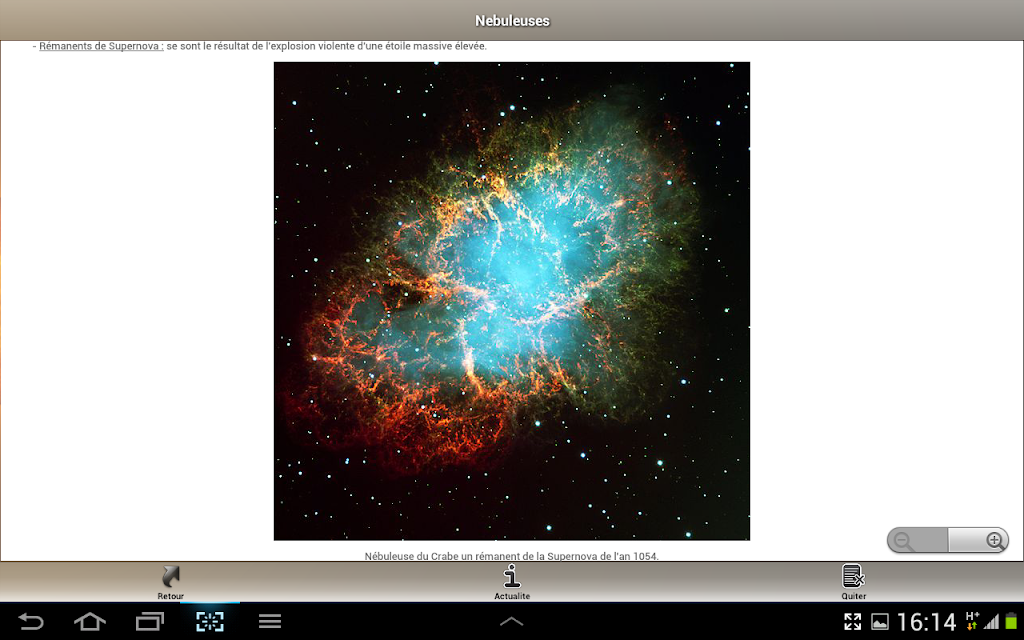
Task: Go to Android home screen
Action: (x=90, y=621)
